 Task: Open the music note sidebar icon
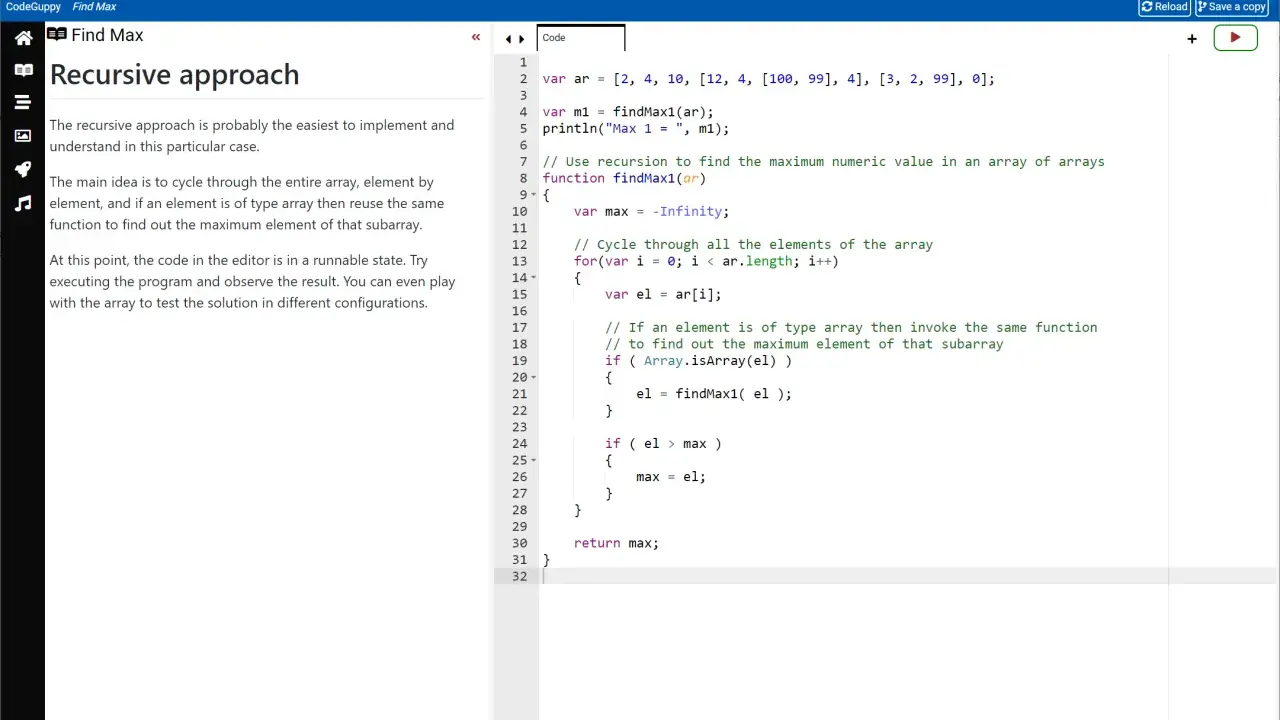tap(23, 203)
